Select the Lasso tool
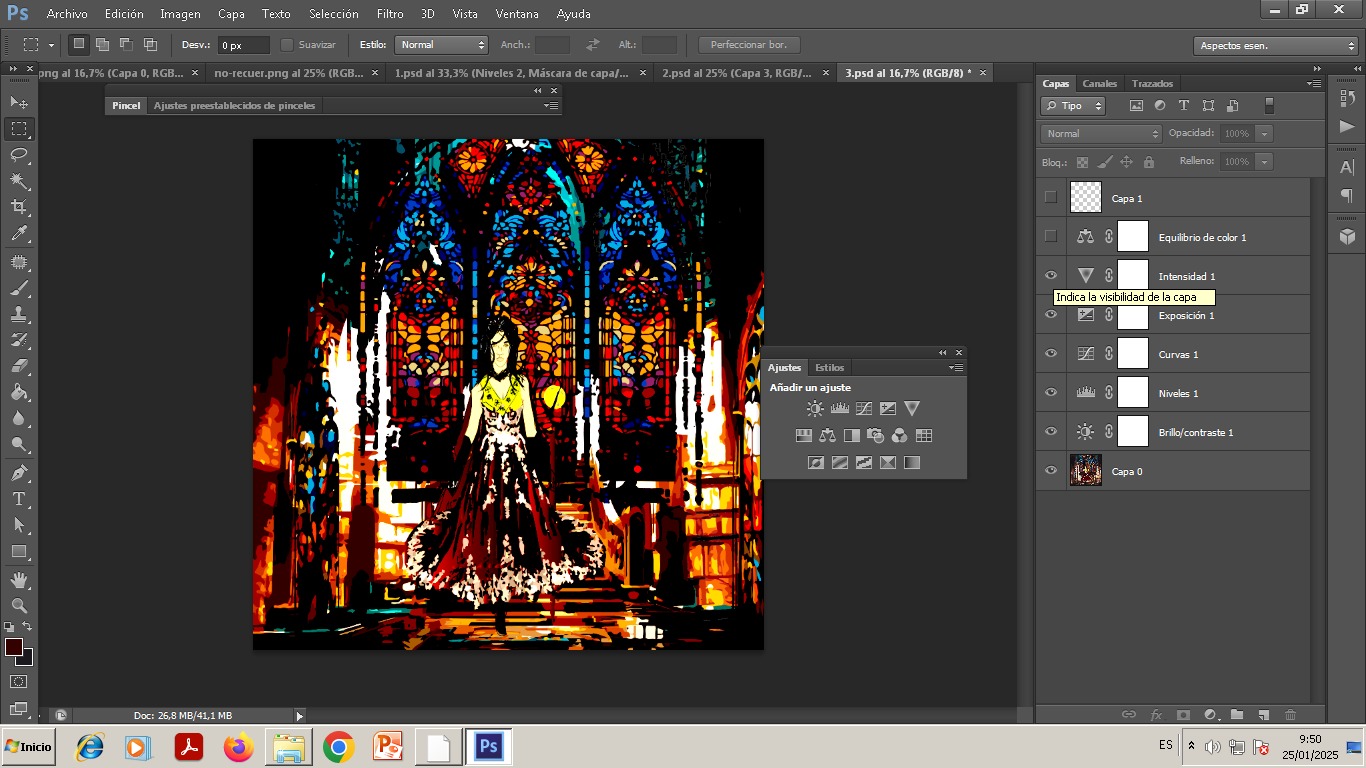Screen dimensions: 1366x768 (19, 154)
